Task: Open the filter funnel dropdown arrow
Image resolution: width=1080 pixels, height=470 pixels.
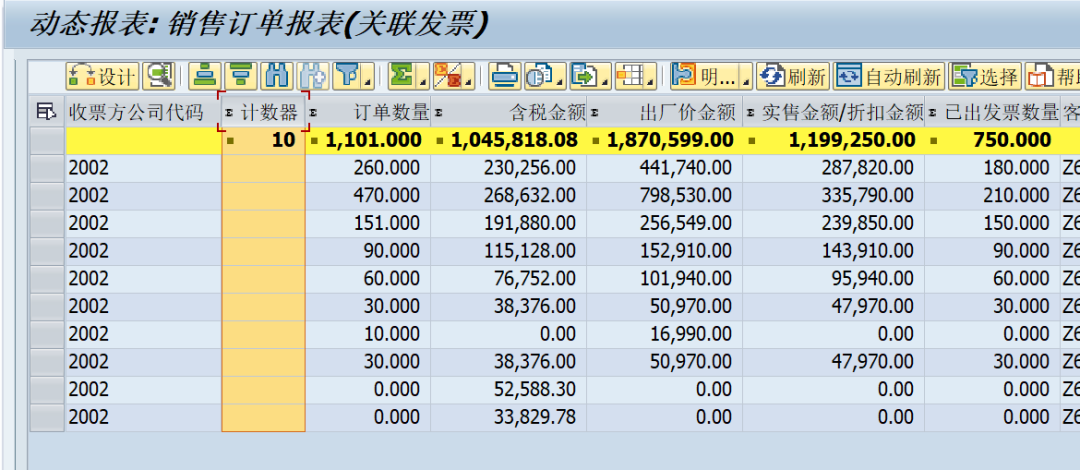Action: click(x=369, y=83)
